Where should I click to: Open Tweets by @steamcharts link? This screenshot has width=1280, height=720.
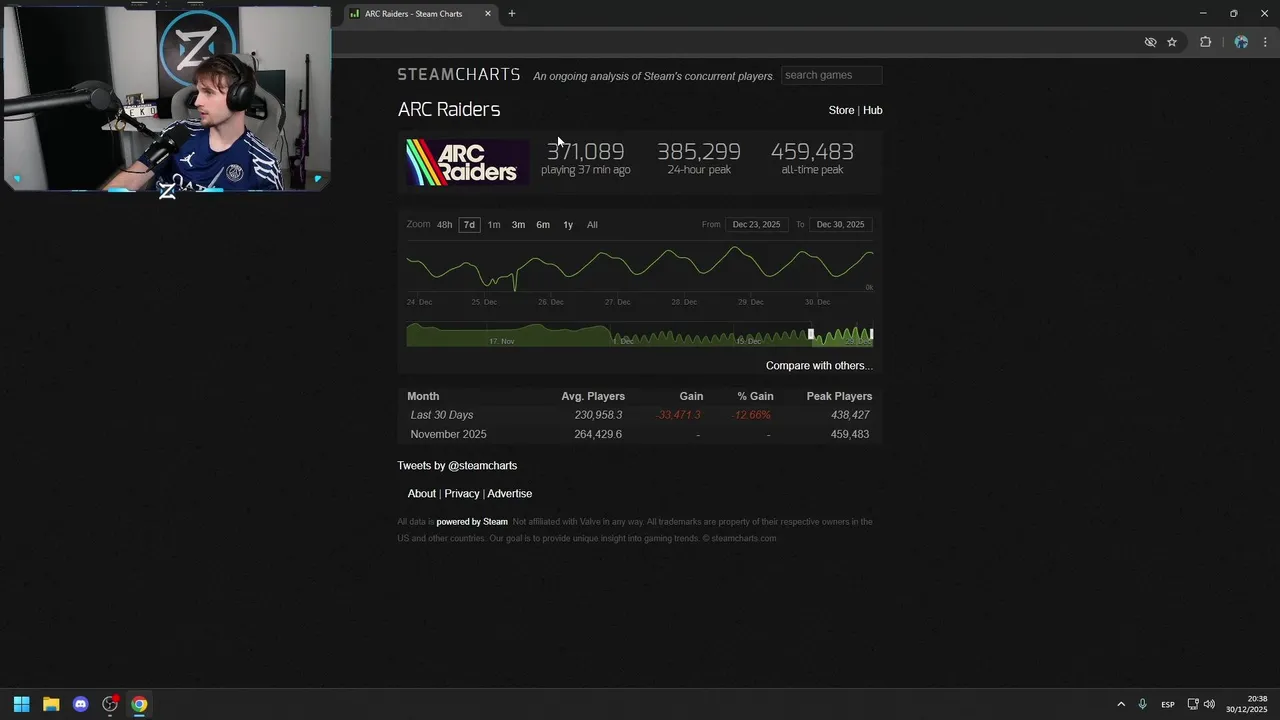point(457,466)
